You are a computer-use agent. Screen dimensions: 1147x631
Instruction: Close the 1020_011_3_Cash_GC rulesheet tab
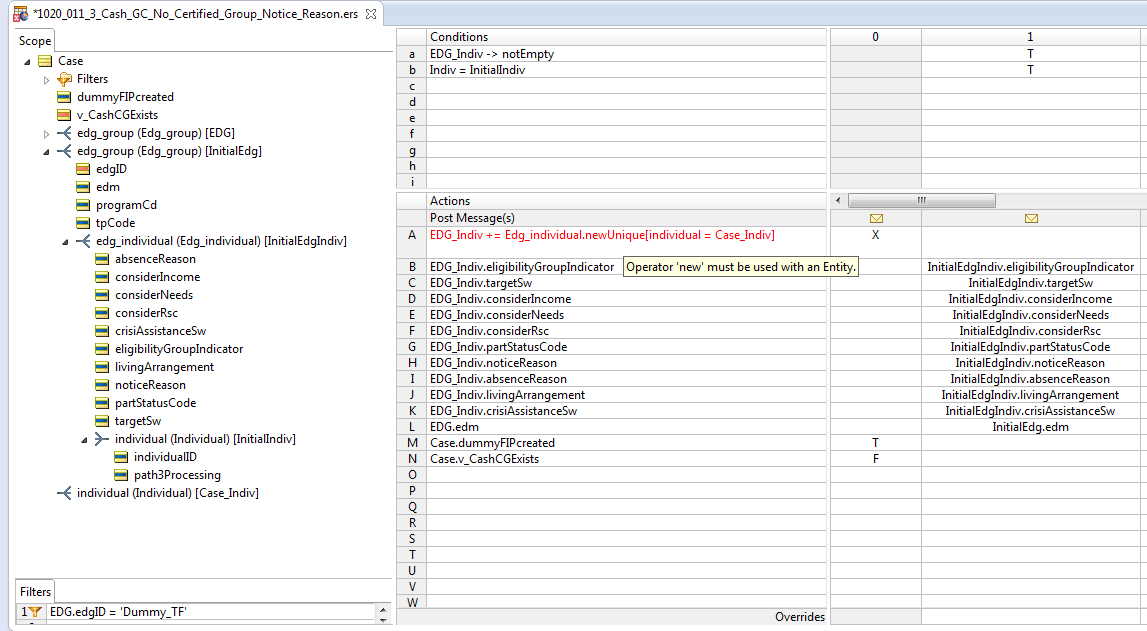371,14
